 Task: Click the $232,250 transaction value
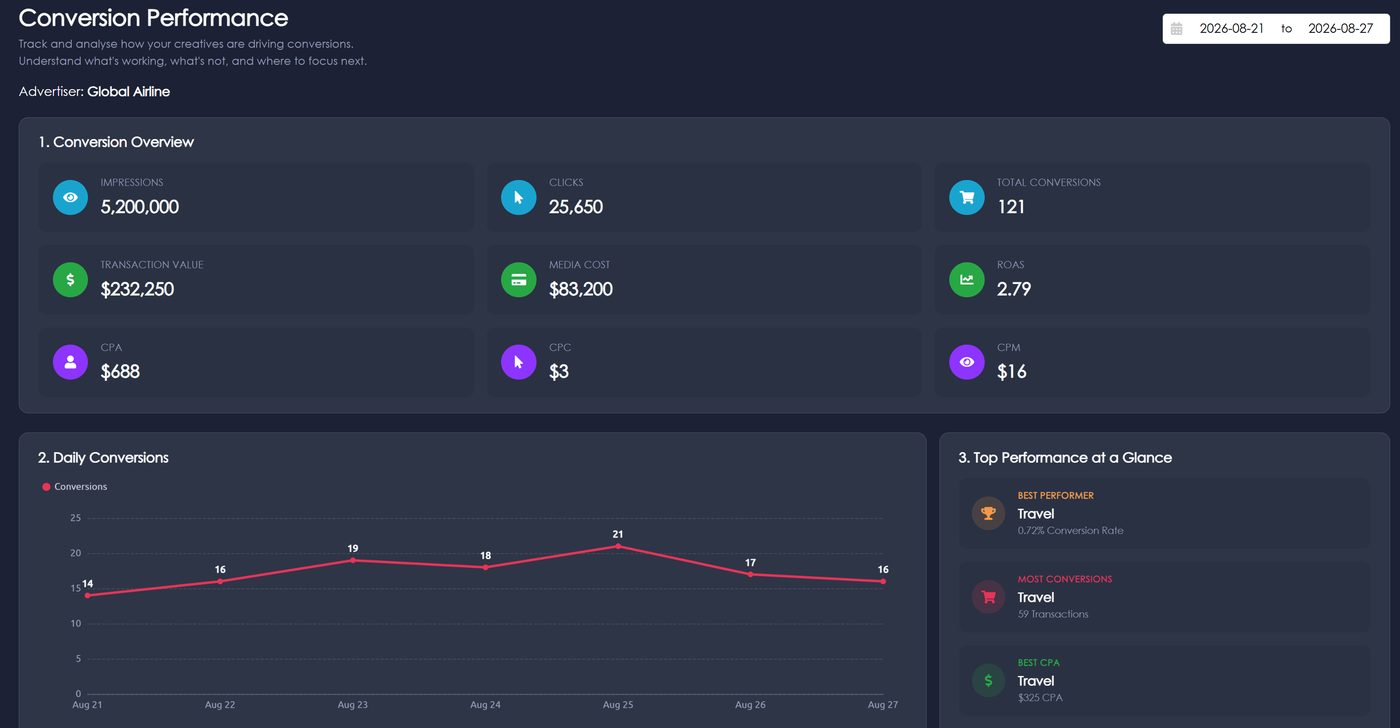click(x=137, y=289)
